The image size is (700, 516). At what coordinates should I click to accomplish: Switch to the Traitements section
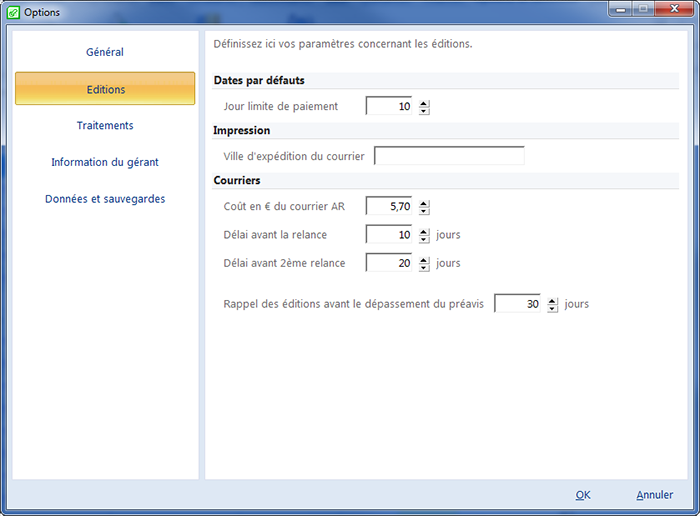[x=105, y=126]
